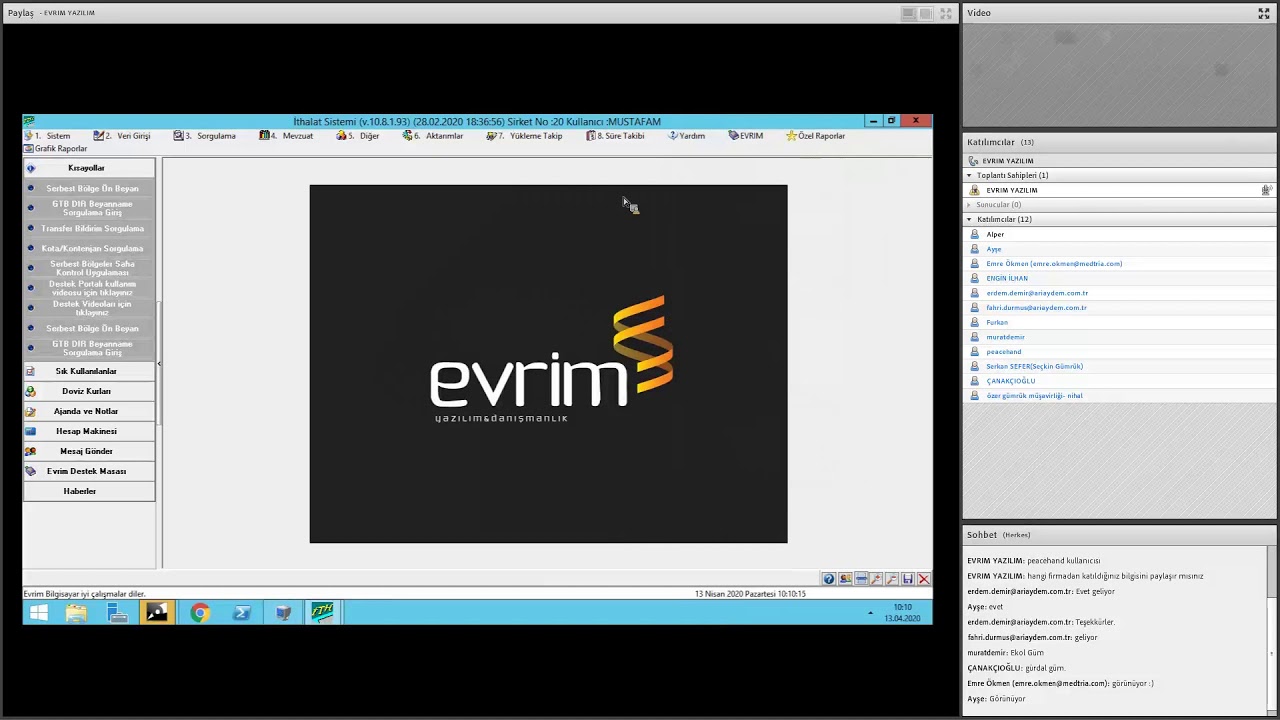The image size is (1280, 720).
Task: Open the EVRIM menu
Action: click(x=746, y=136)
